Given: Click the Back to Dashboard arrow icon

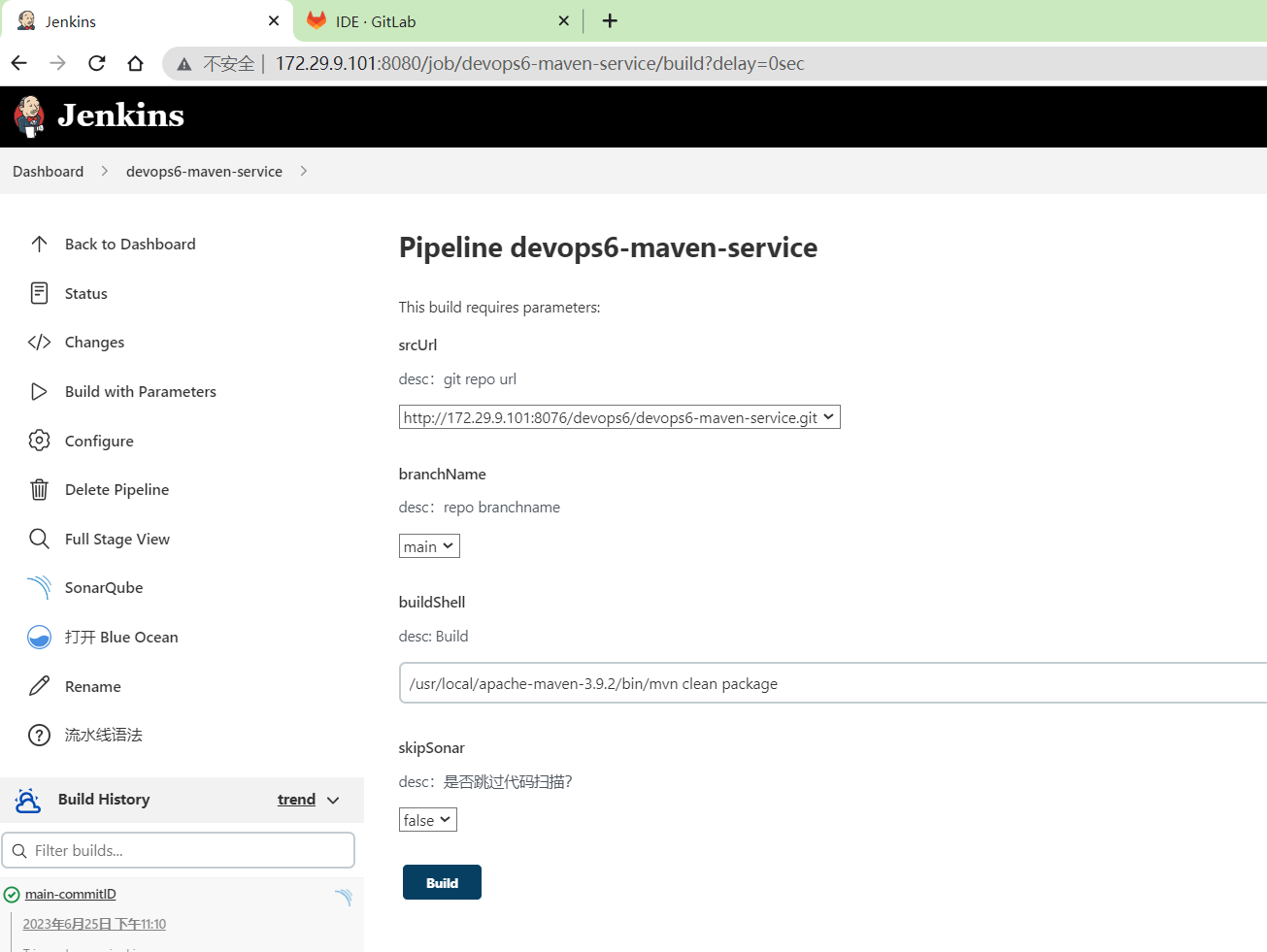Looking at the screenshot, I should 39,244.
